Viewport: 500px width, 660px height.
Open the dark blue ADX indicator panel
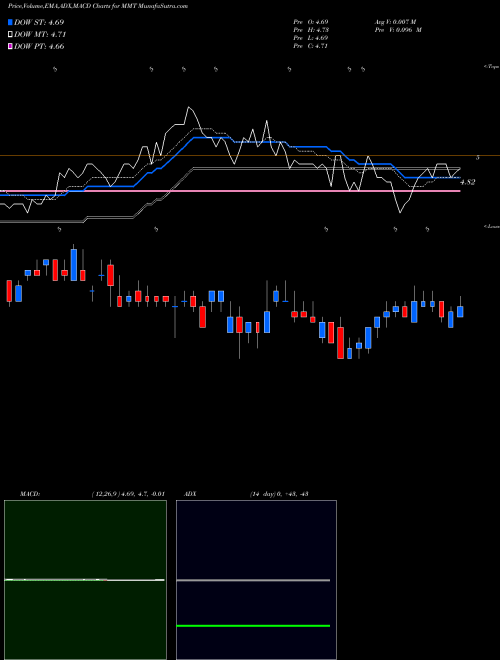pos(256,580)
